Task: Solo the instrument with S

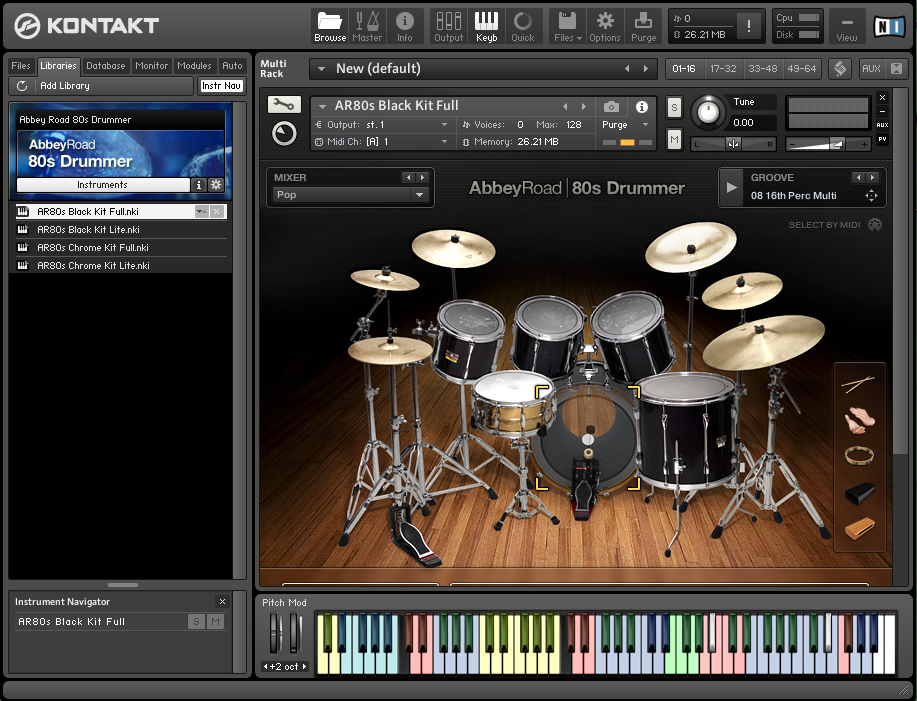Action: (674, 108)
